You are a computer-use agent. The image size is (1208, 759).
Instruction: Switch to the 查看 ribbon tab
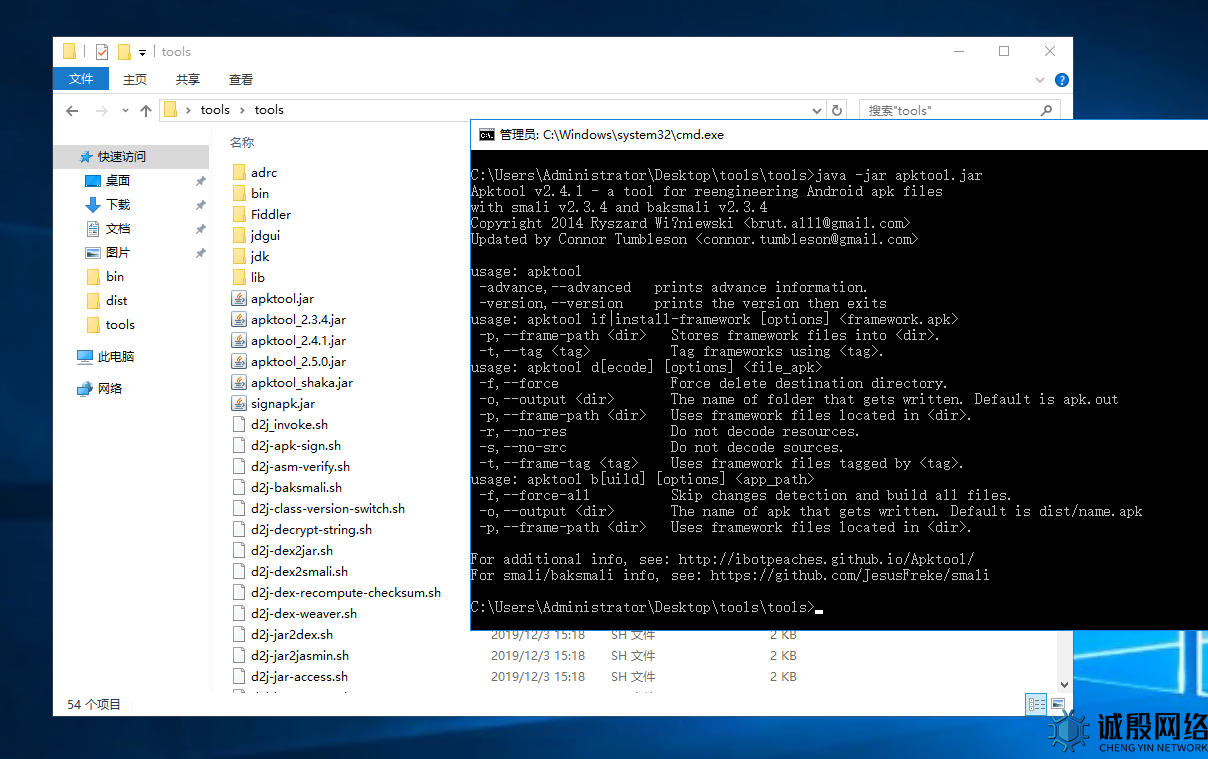point(240,79)
